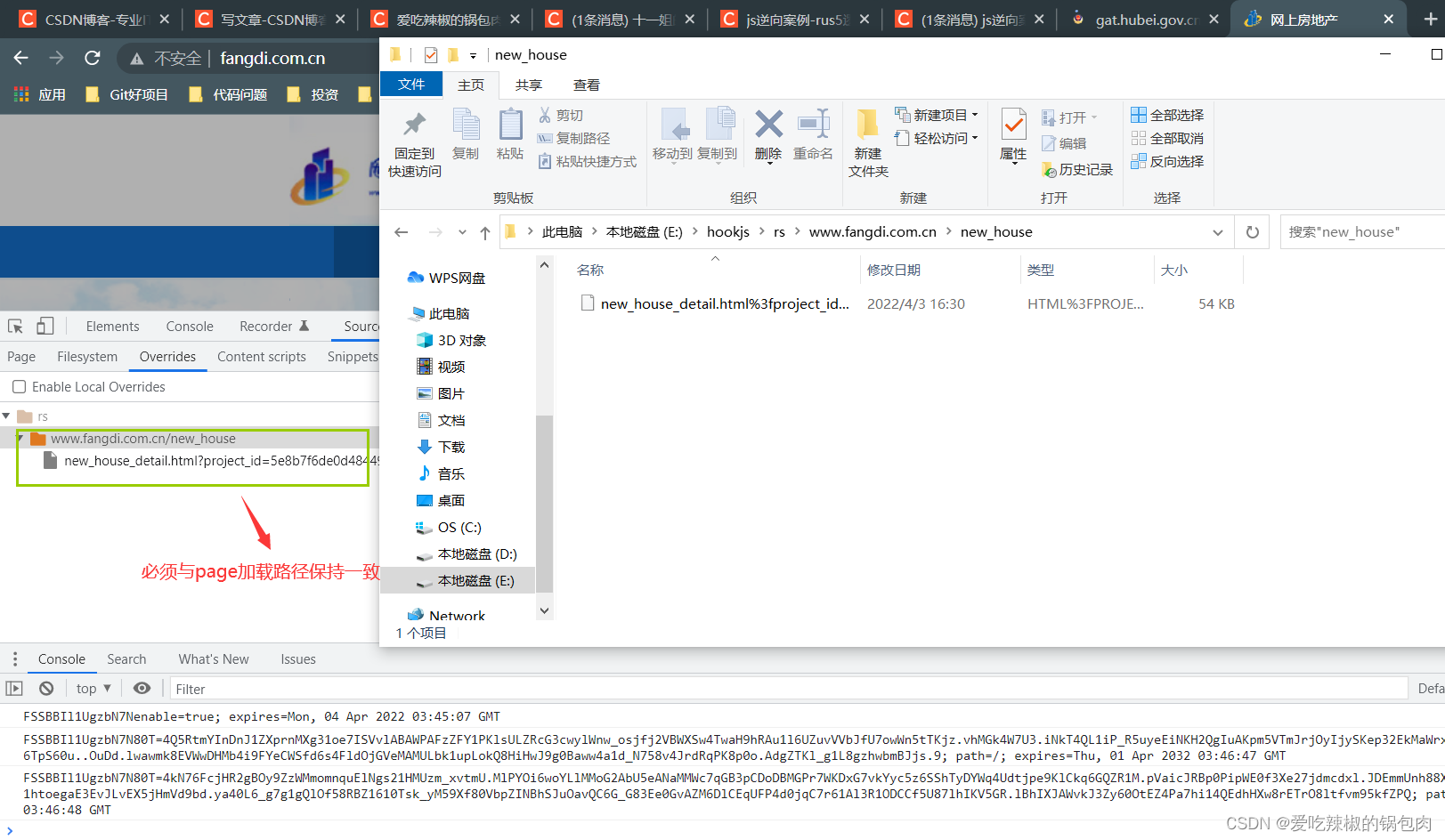This screenshot has width=1445, height=840.
Task: Open Quick Access Toolbar customize dropdown
Action: click(473, 55)
